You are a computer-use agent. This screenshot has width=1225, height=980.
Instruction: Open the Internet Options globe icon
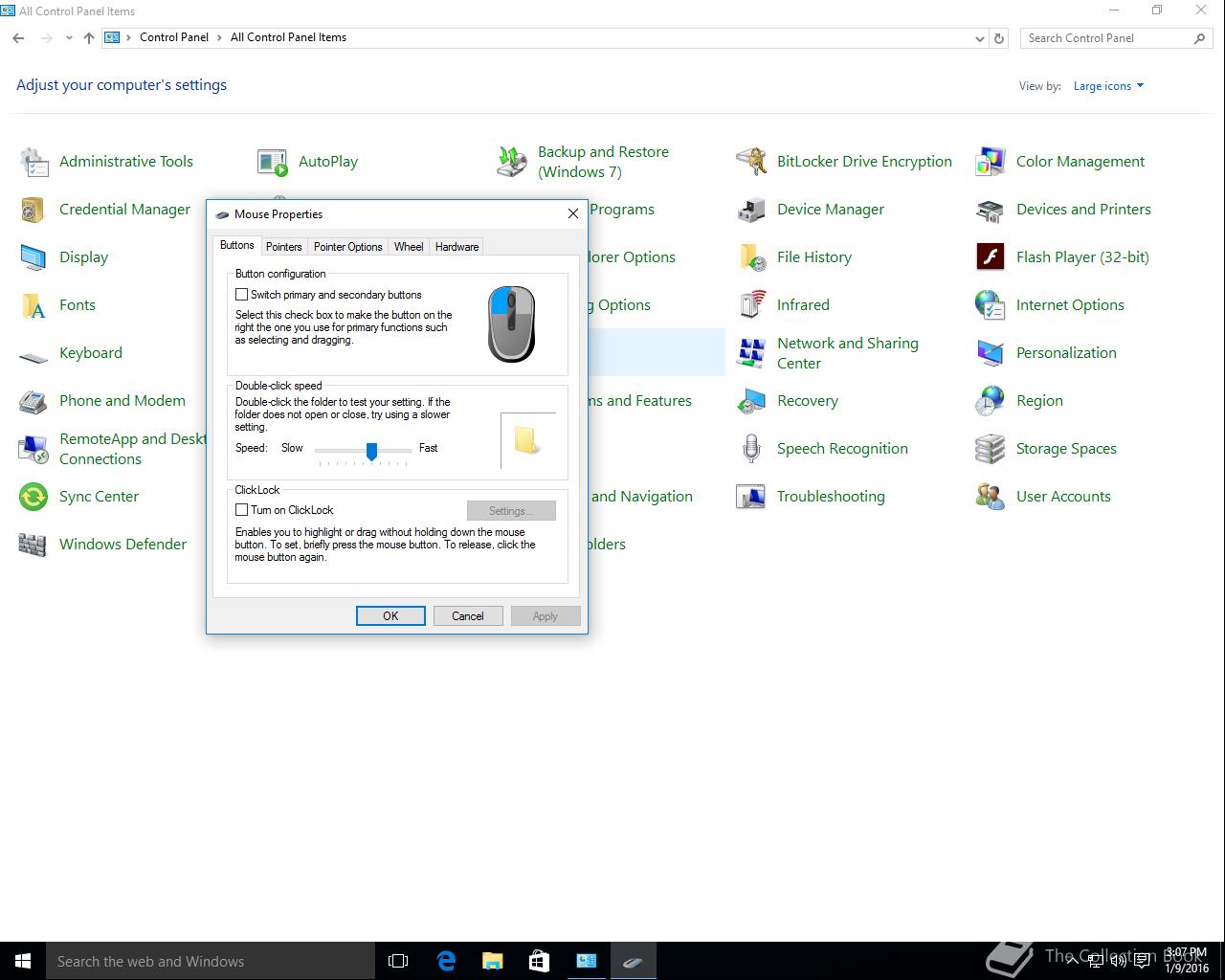991,305
